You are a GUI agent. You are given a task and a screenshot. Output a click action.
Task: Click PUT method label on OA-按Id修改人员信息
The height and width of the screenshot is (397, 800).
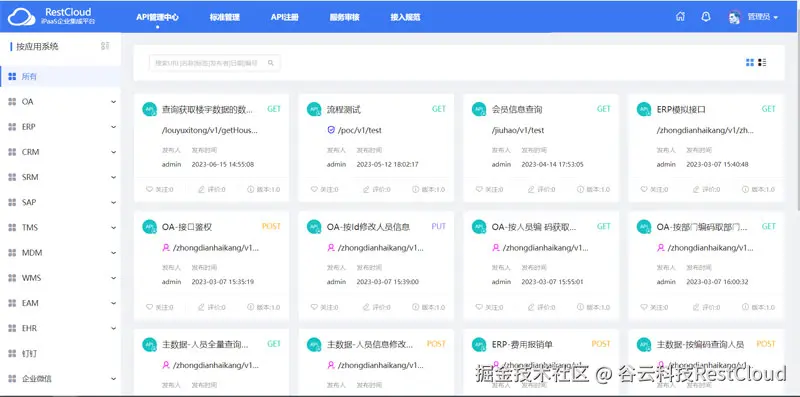coord(438,227)
